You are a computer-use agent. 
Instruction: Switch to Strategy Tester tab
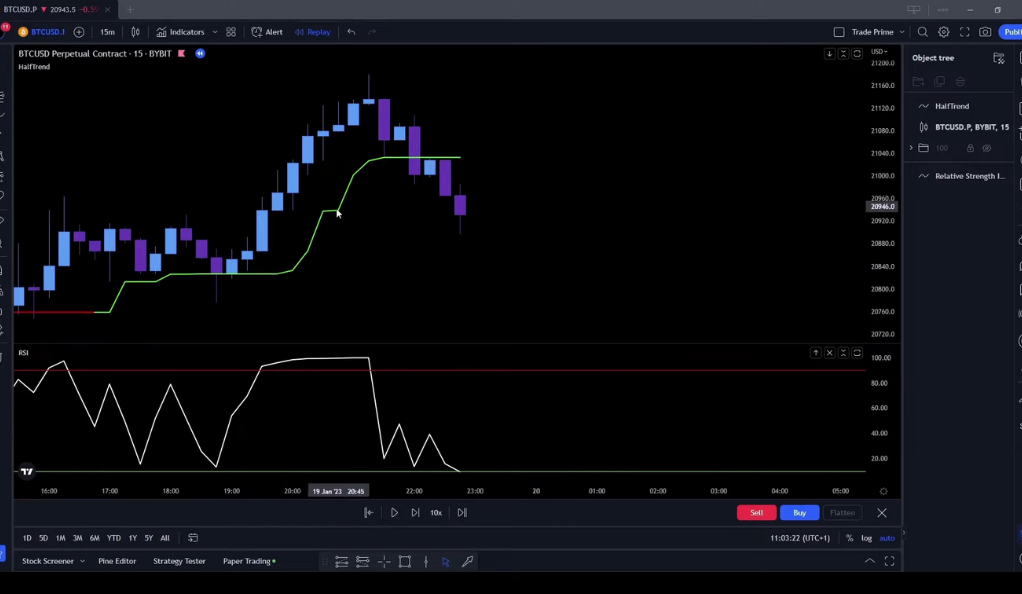click(179, 561)
